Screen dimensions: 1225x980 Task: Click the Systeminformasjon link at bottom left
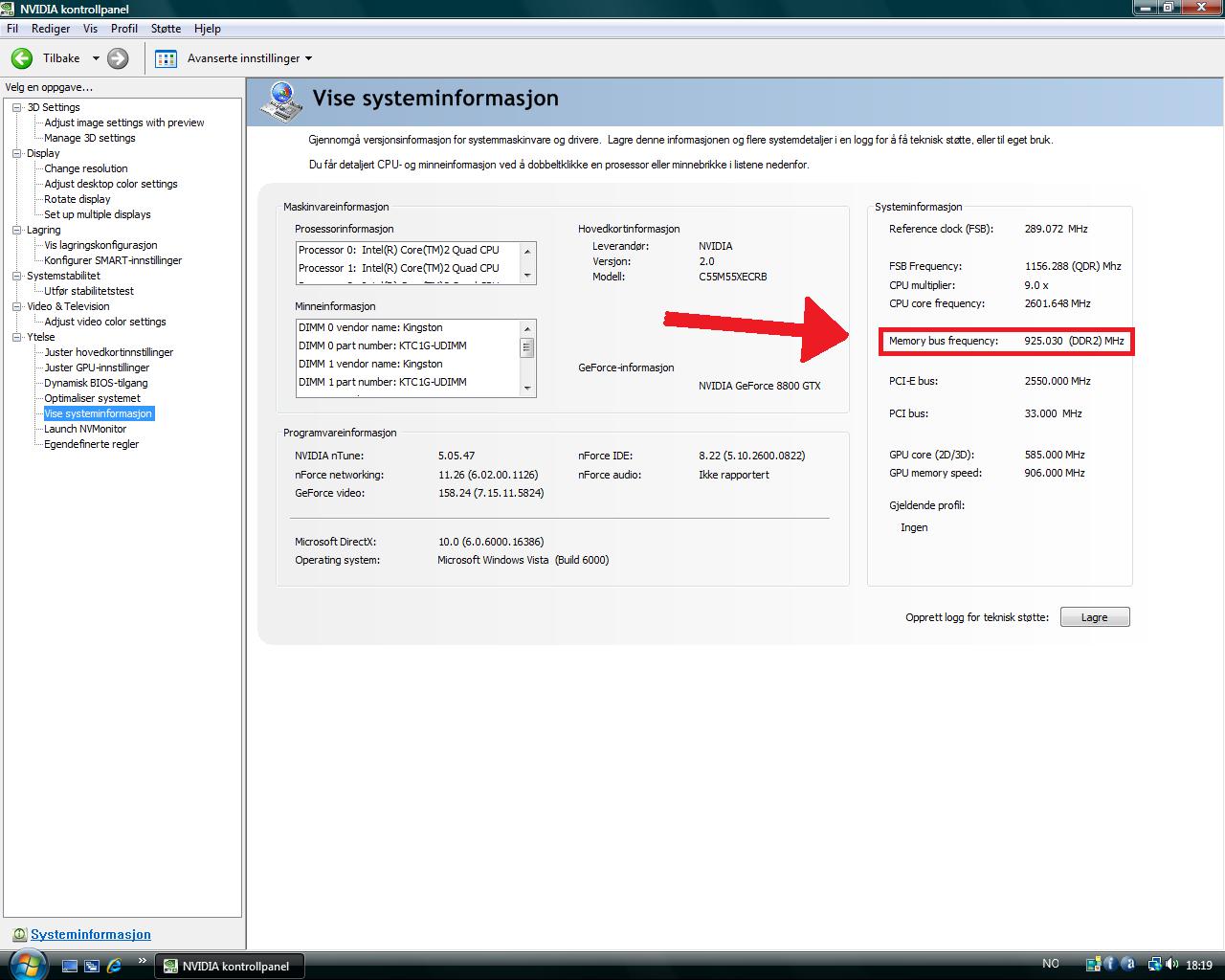91,935
